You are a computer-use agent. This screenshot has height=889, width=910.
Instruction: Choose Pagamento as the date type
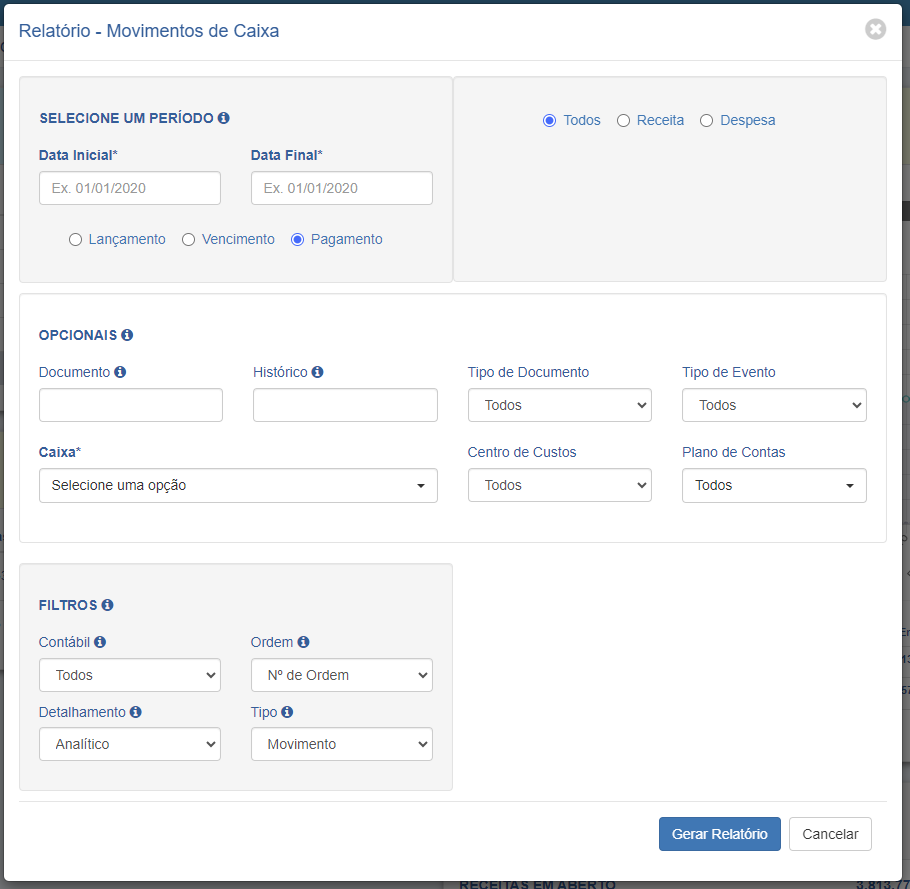(x=297, y=240)
